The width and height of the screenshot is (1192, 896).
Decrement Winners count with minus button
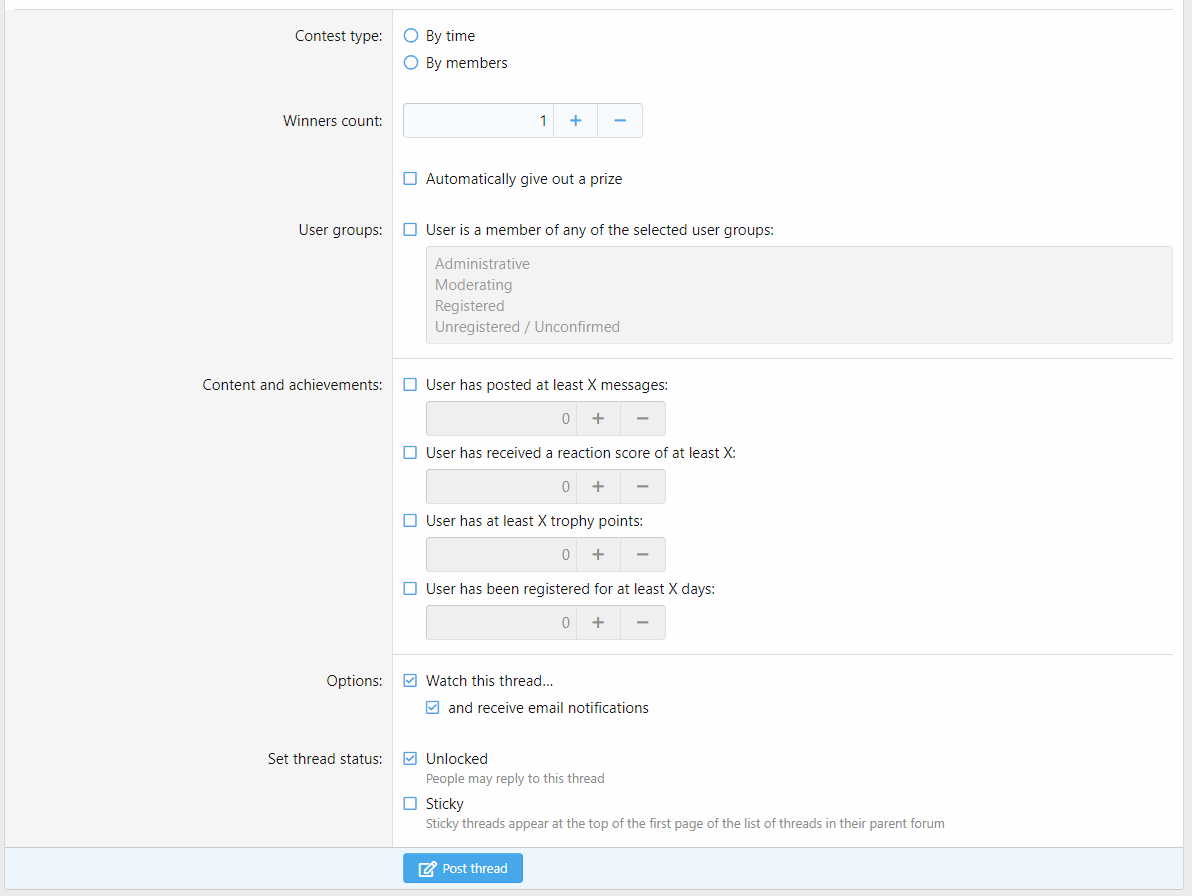tap(620, 119)
